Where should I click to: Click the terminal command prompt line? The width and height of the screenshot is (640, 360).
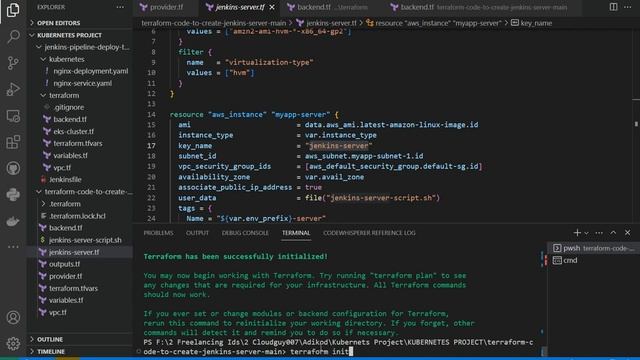[x=339, y=347]
